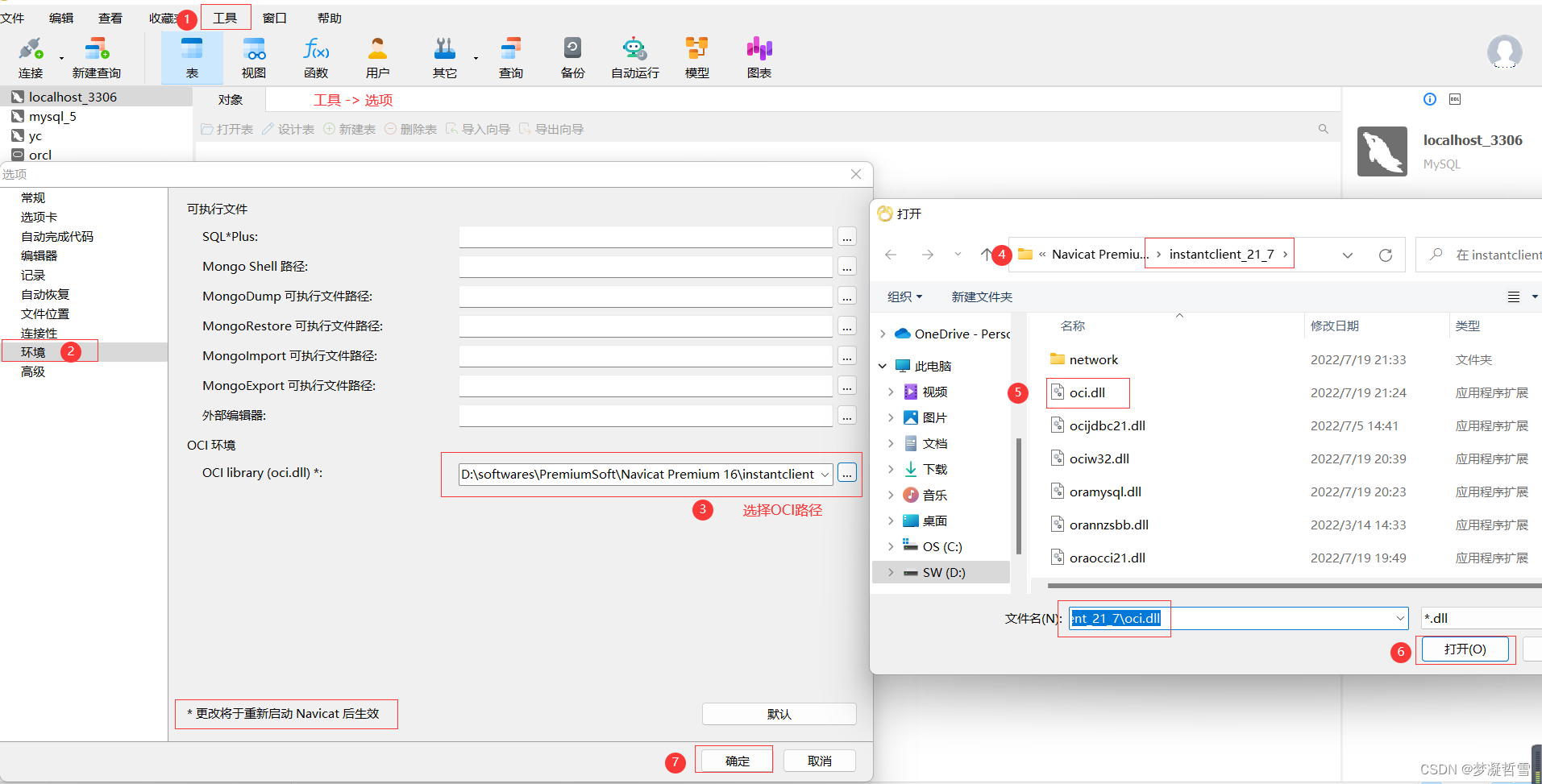Open the OCI library path dropdown
This screenshot has width=1542, height=784.
pyautogui.click(x=825, y=475)
